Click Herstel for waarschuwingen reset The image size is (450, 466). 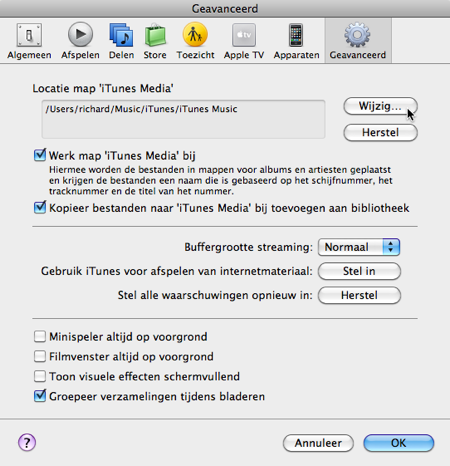pyautogui.click(x=359, y=295)
